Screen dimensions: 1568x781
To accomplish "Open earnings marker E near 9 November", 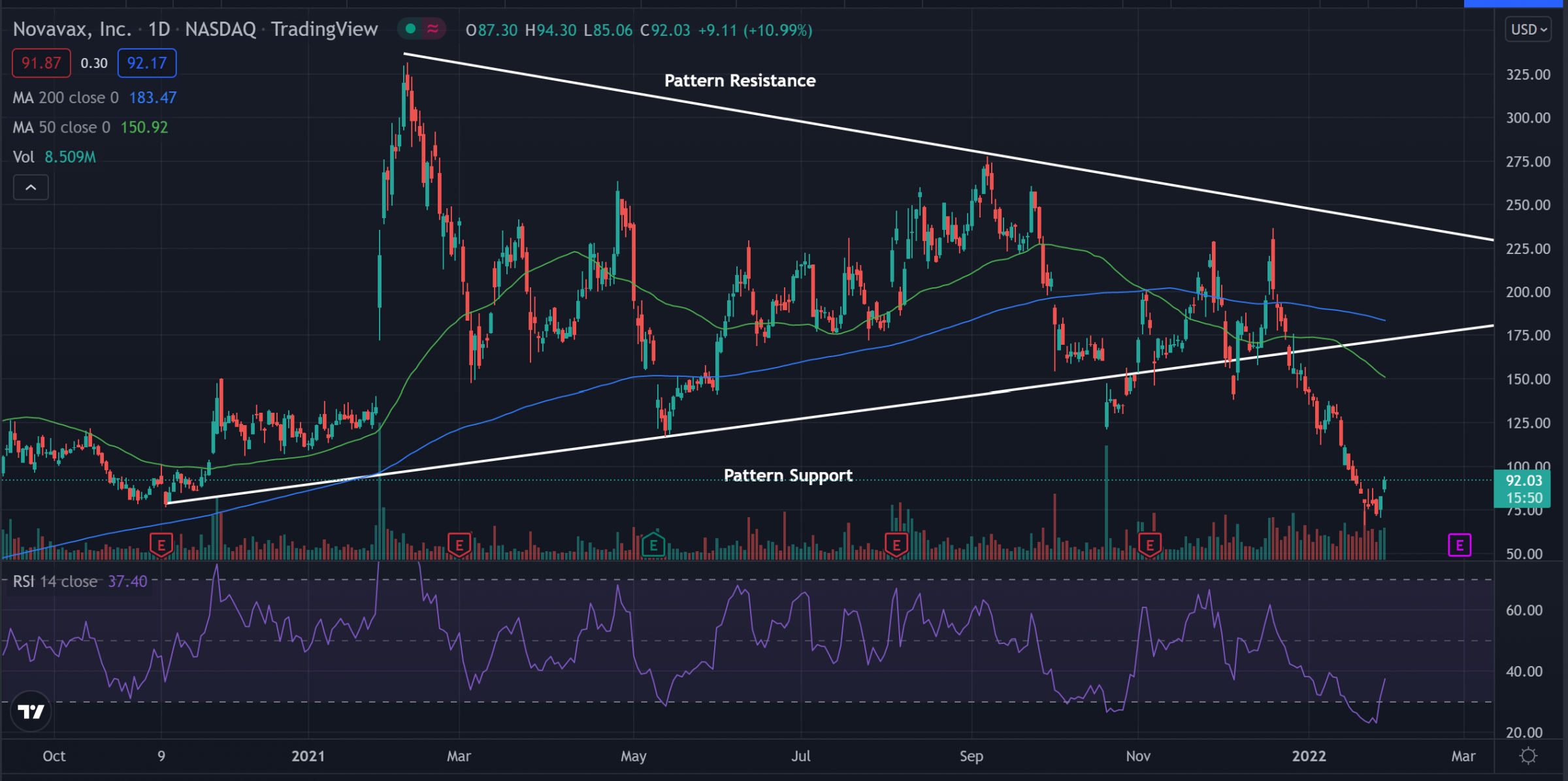I will (x=161, y=545).
